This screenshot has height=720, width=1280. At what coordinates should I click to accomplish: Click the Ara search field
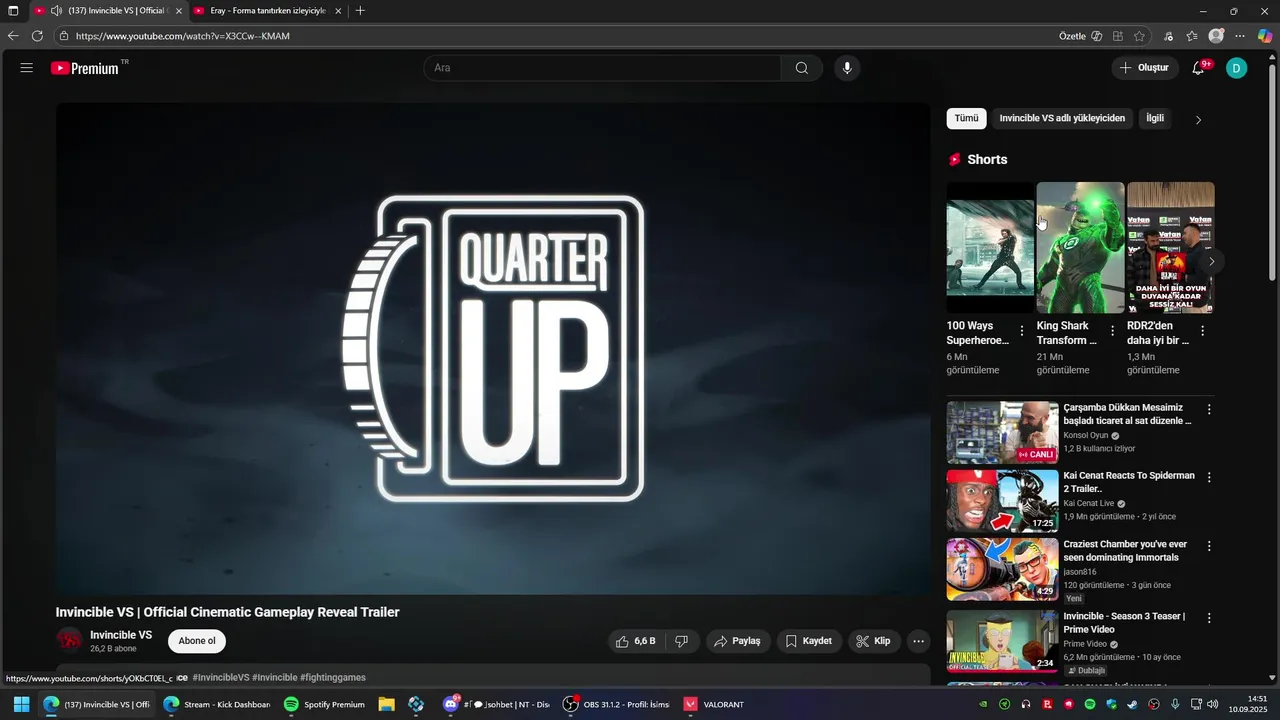pos(603,68)
